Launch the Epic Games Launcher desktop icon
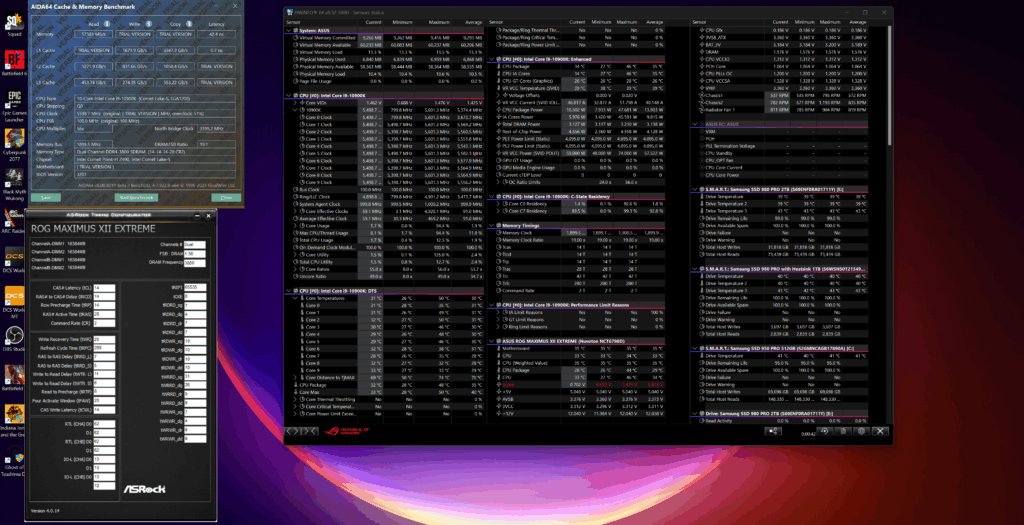Viewport: 1024px width, 525px height. (x=14, y=107)
